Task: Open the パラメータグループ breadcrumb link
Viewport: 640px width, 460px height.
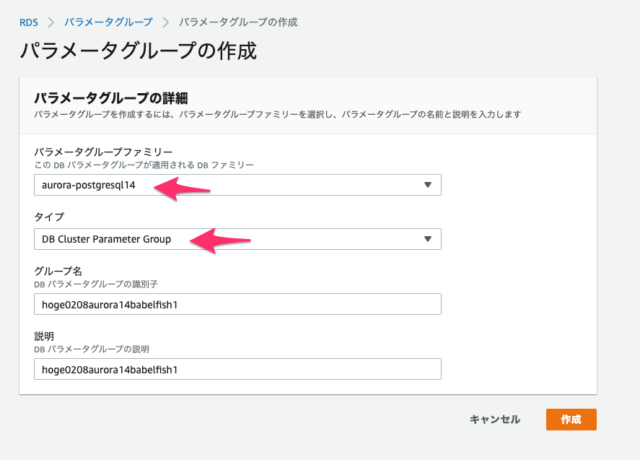Action: click(x=108, y=22)
